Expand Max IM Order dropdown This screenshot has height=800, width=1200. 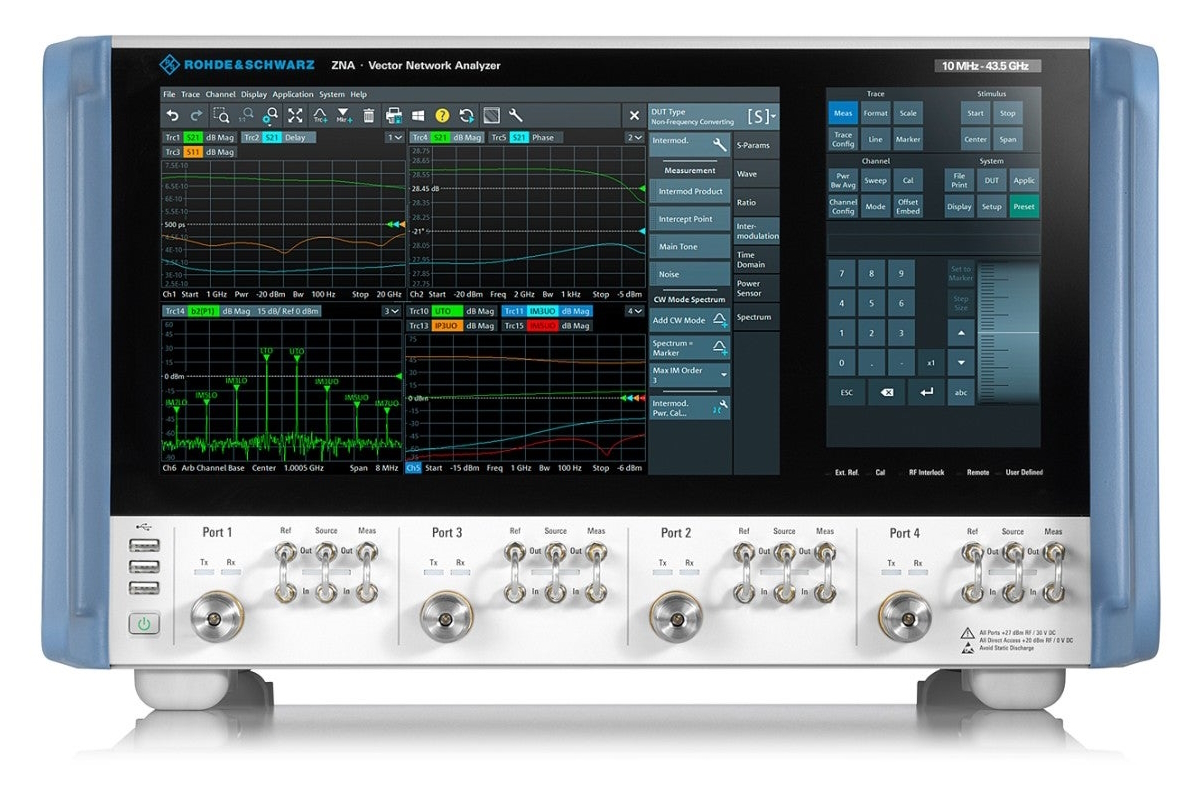690,375
